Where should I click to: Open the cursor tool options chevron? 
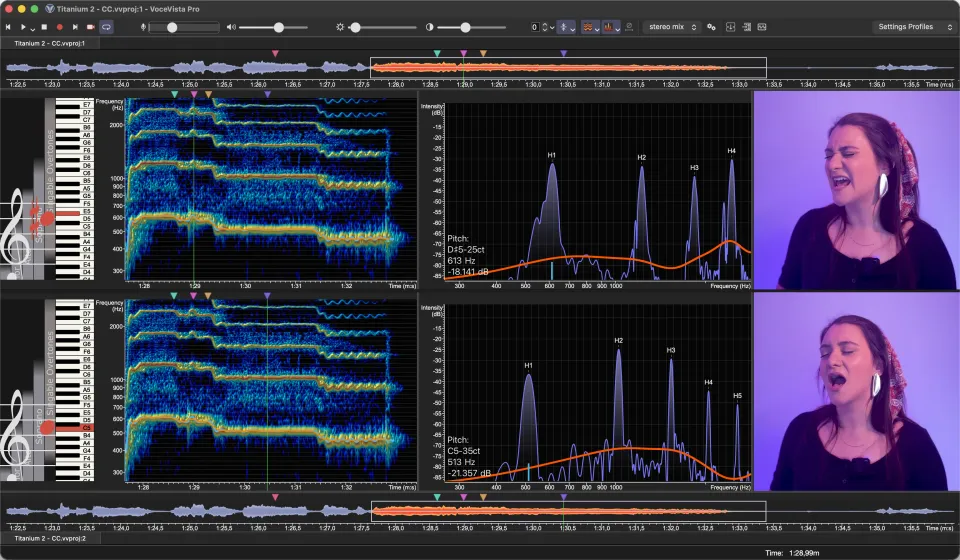572,29
